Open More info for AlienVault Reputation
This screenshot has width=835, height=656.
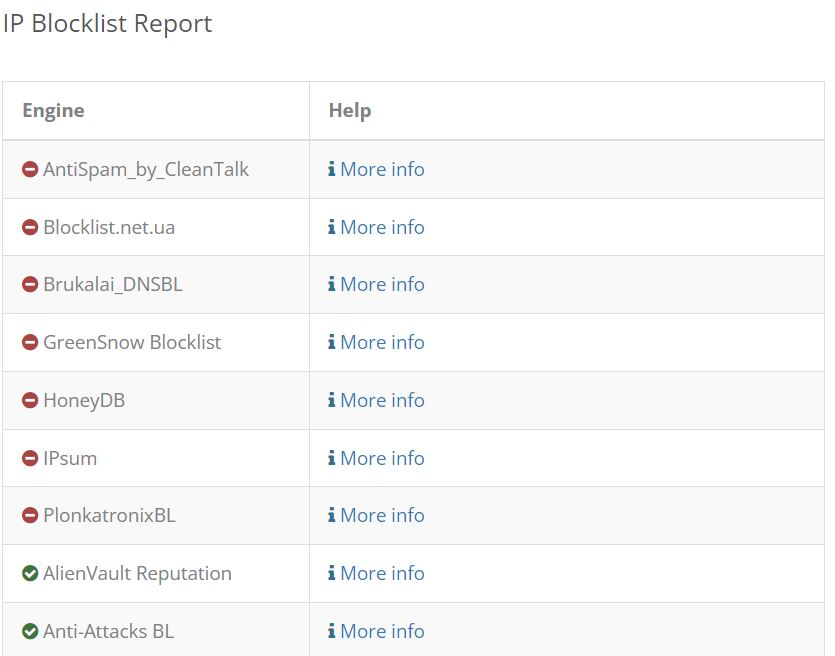pyautogui.click(x=382, y=573)
